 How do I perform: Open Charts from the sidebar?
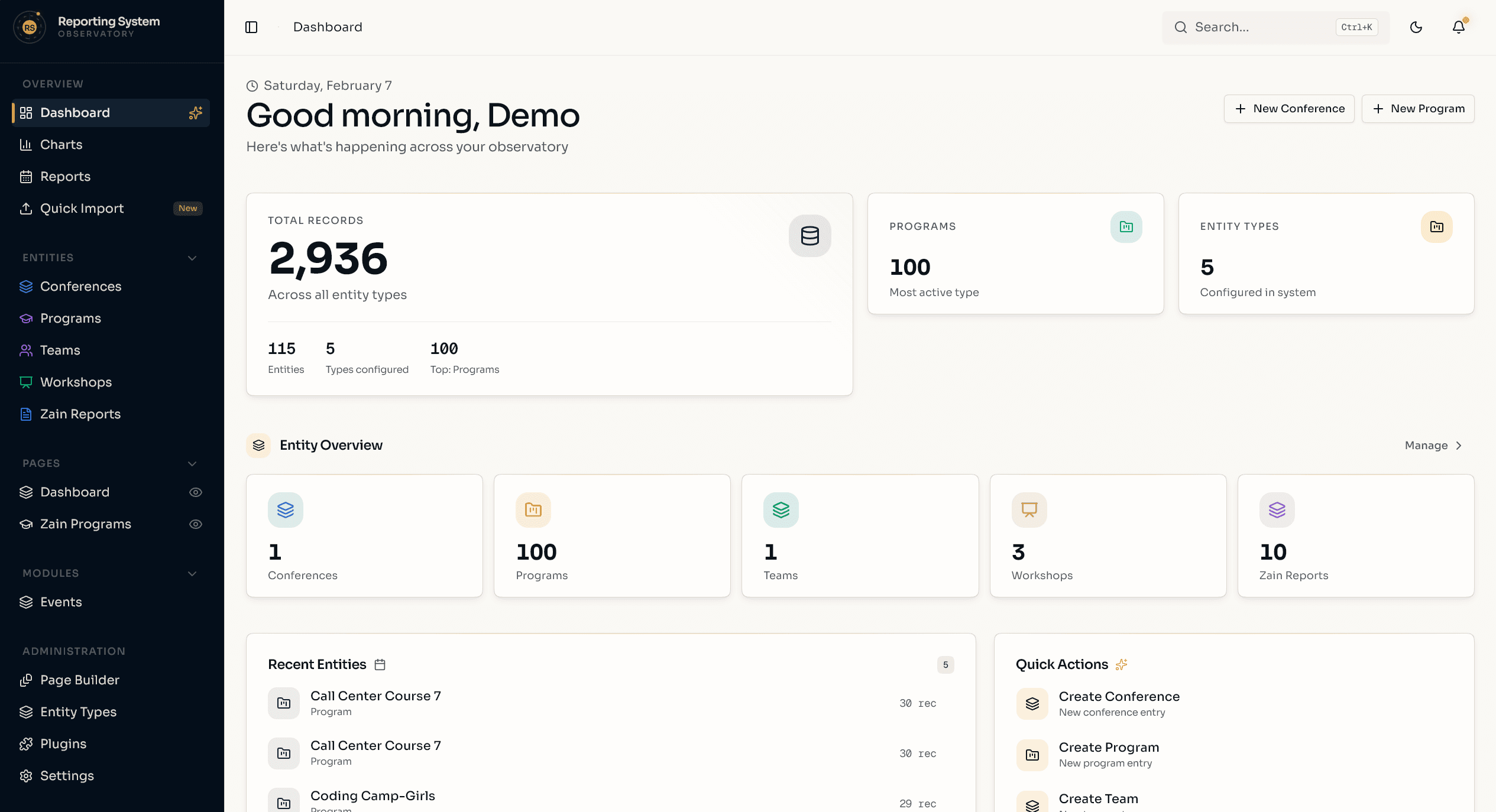click(x=61, y=144)
